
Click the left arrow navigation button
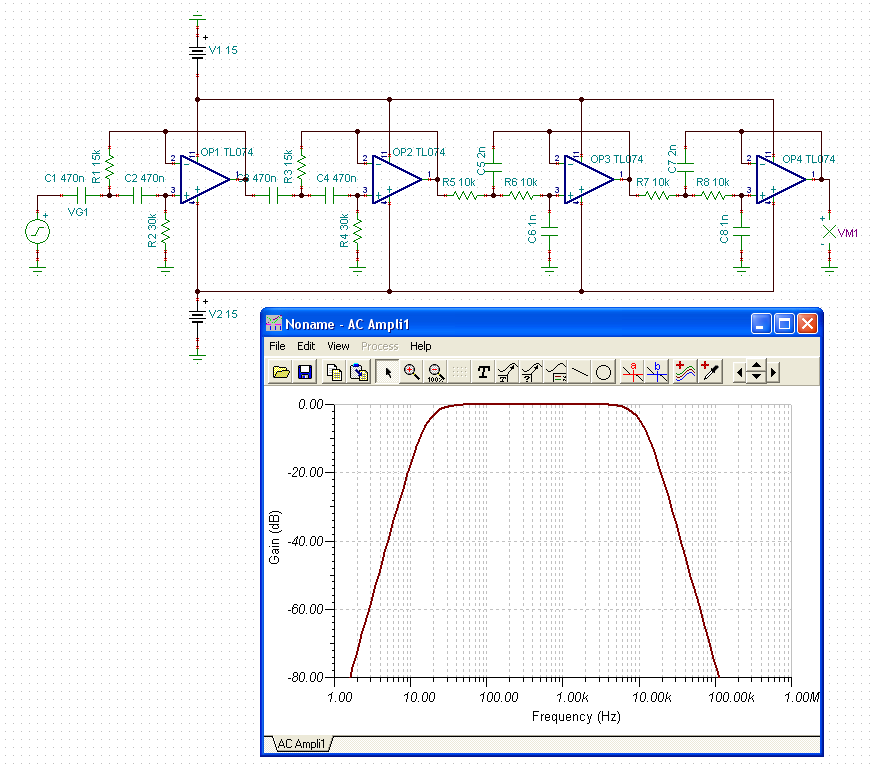coord(739,372)
